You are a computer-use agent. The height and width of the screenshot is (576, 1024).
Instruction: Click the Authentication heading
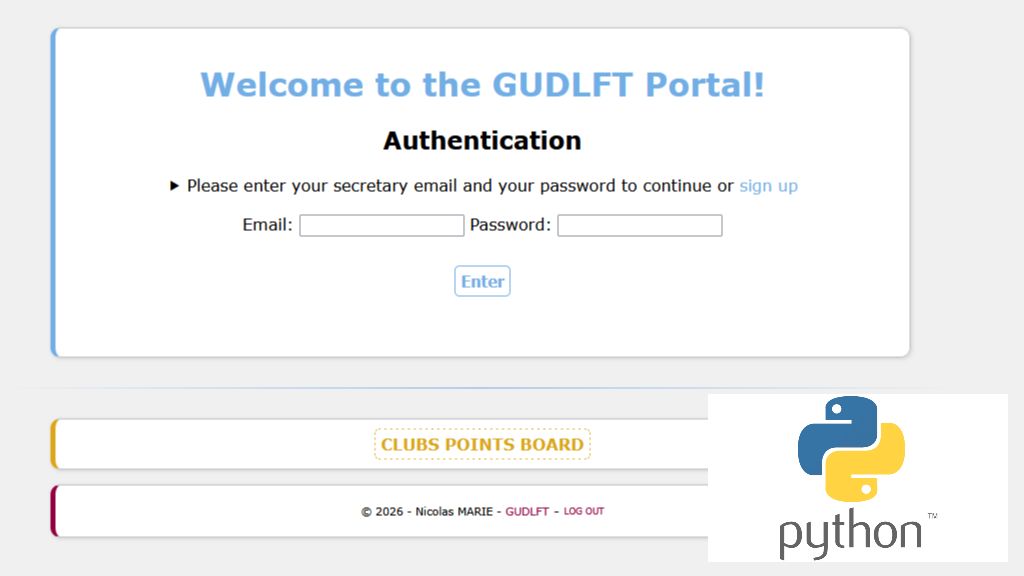coord(482,141)
